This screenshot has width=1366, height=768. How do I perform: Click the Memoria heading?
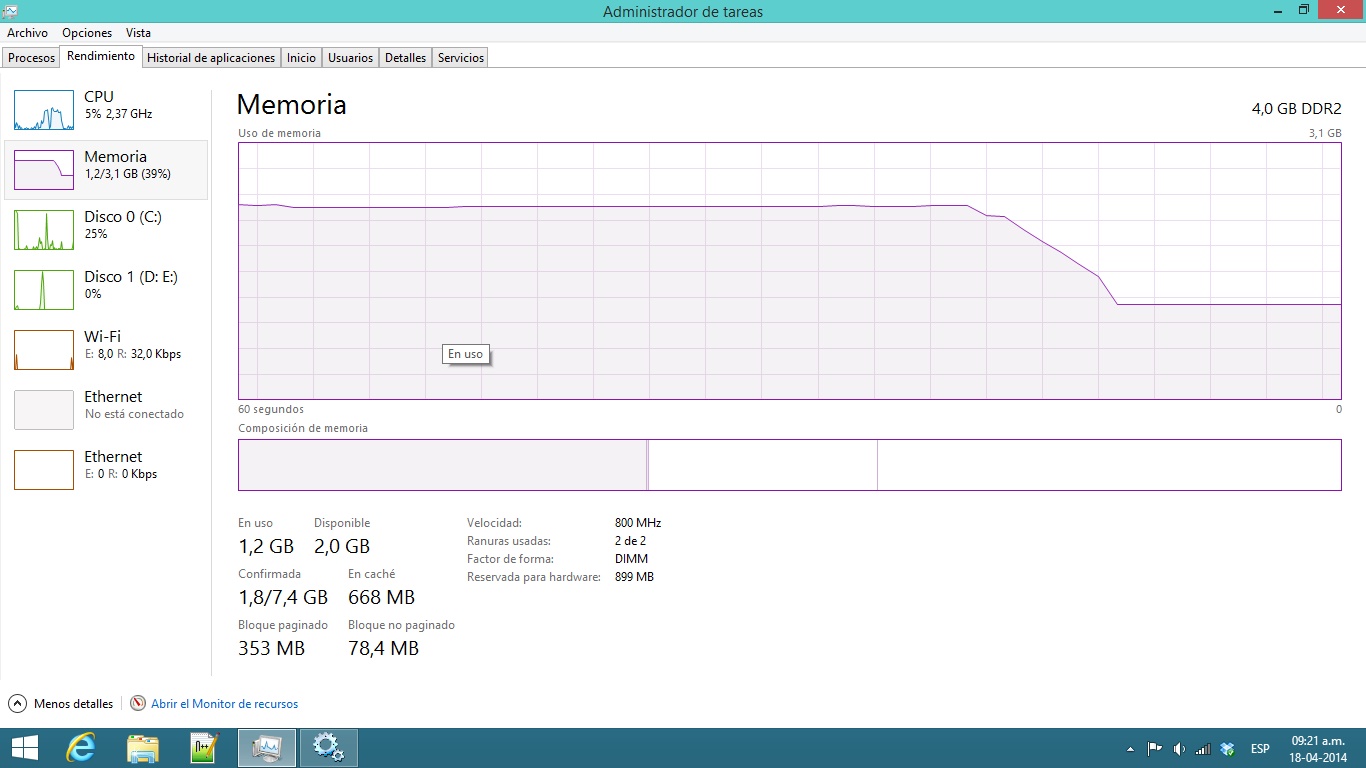pos(292,105)
